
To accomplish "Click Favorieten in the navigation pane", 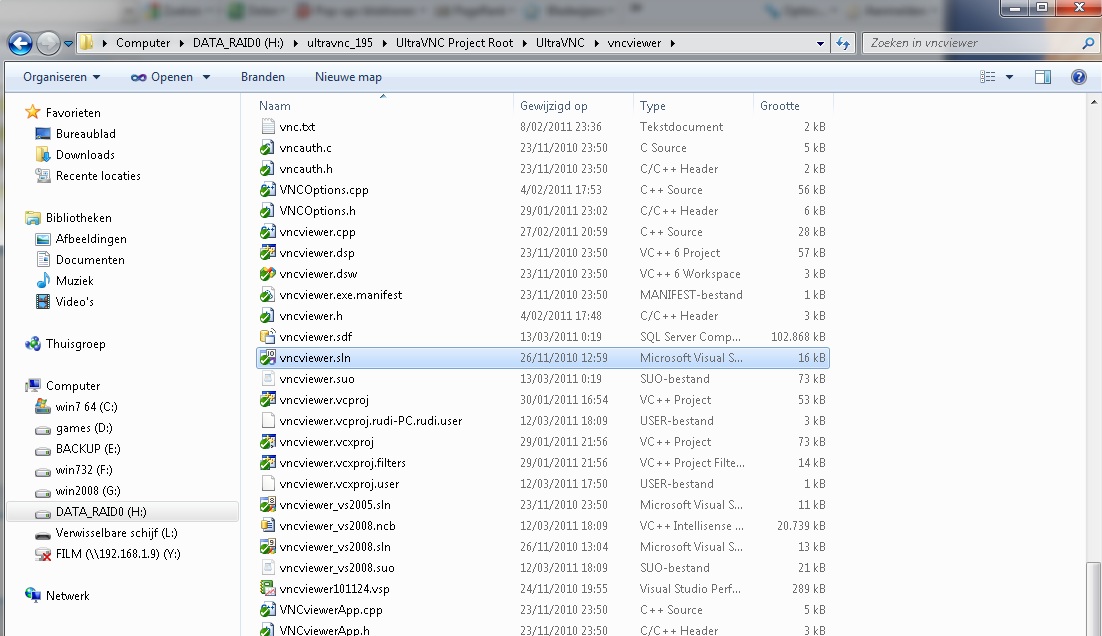I will pyautogui.click(x=73, y=112).
